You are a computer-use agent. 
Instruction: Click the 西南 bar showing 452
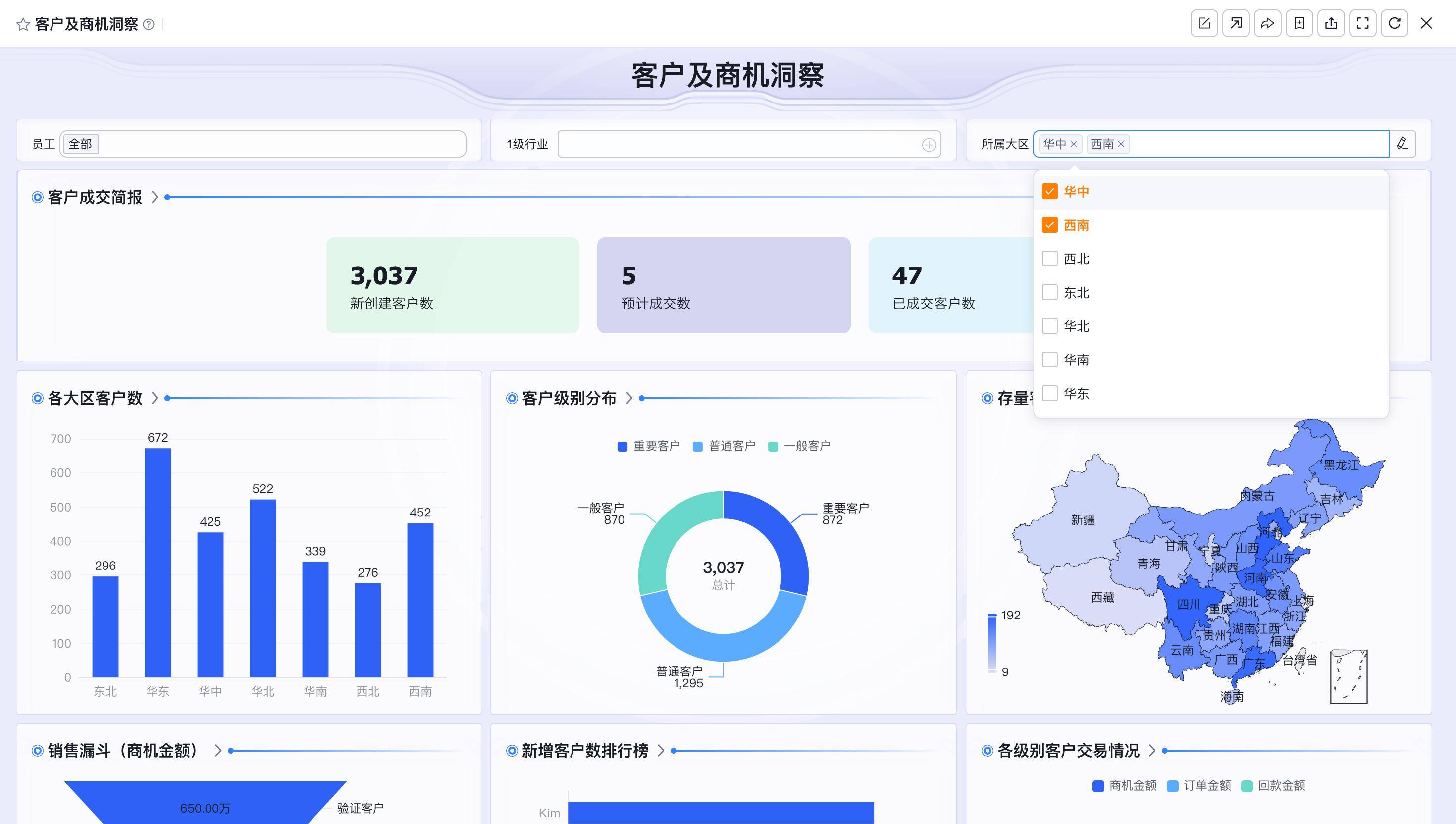pyautogui.click(x=420, y=601)
